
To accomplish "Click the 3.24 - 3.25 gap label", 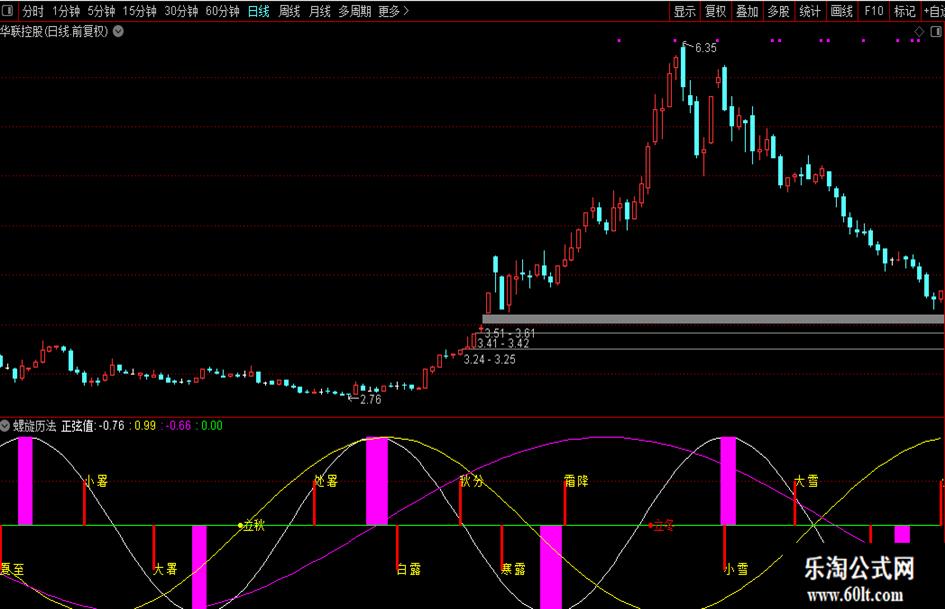I will (x=489, y=359).
